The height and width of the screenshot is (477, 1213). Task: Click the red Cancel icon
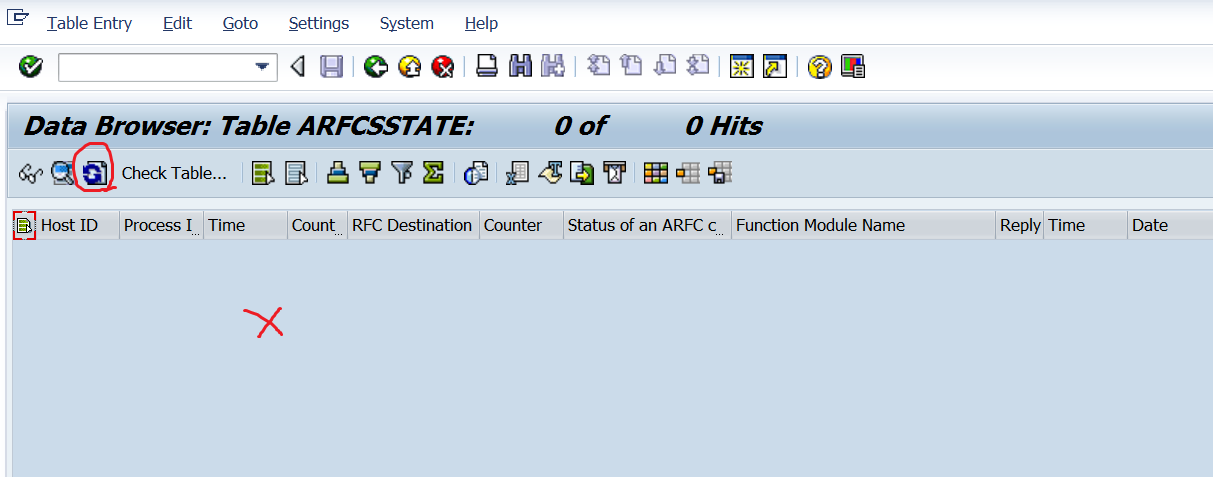(x=442, y=67)
